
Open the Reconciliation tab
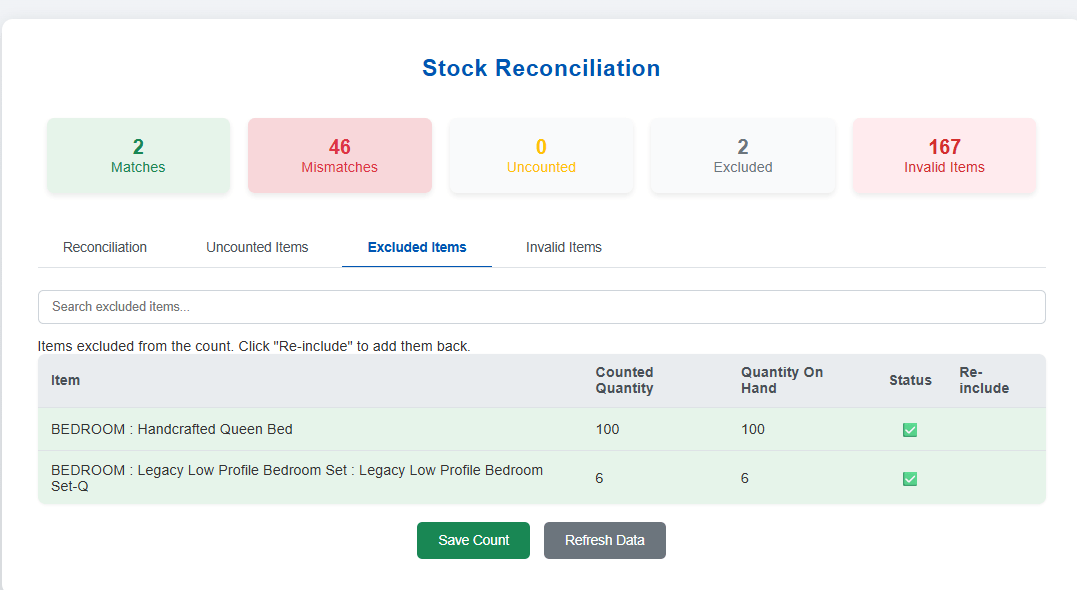pos(105,247)
